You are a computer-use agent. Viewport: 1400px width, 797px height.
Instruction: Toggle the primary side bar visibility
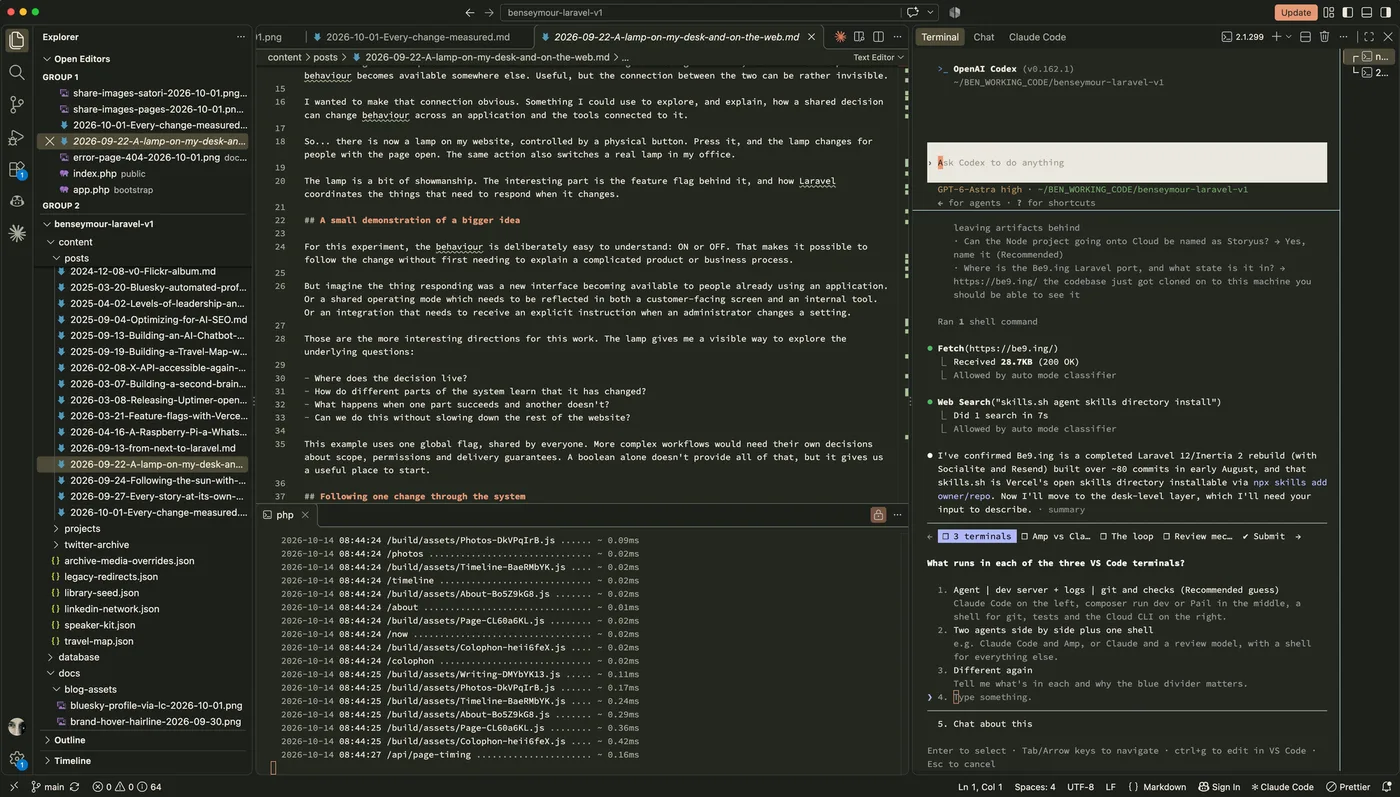coord(1347,12)
